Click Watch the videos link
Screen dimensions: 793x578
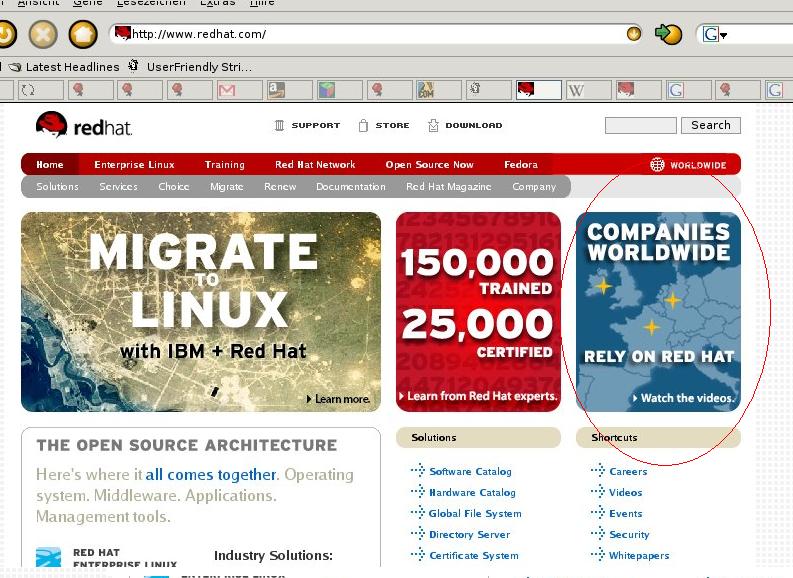tap(683, 398)
